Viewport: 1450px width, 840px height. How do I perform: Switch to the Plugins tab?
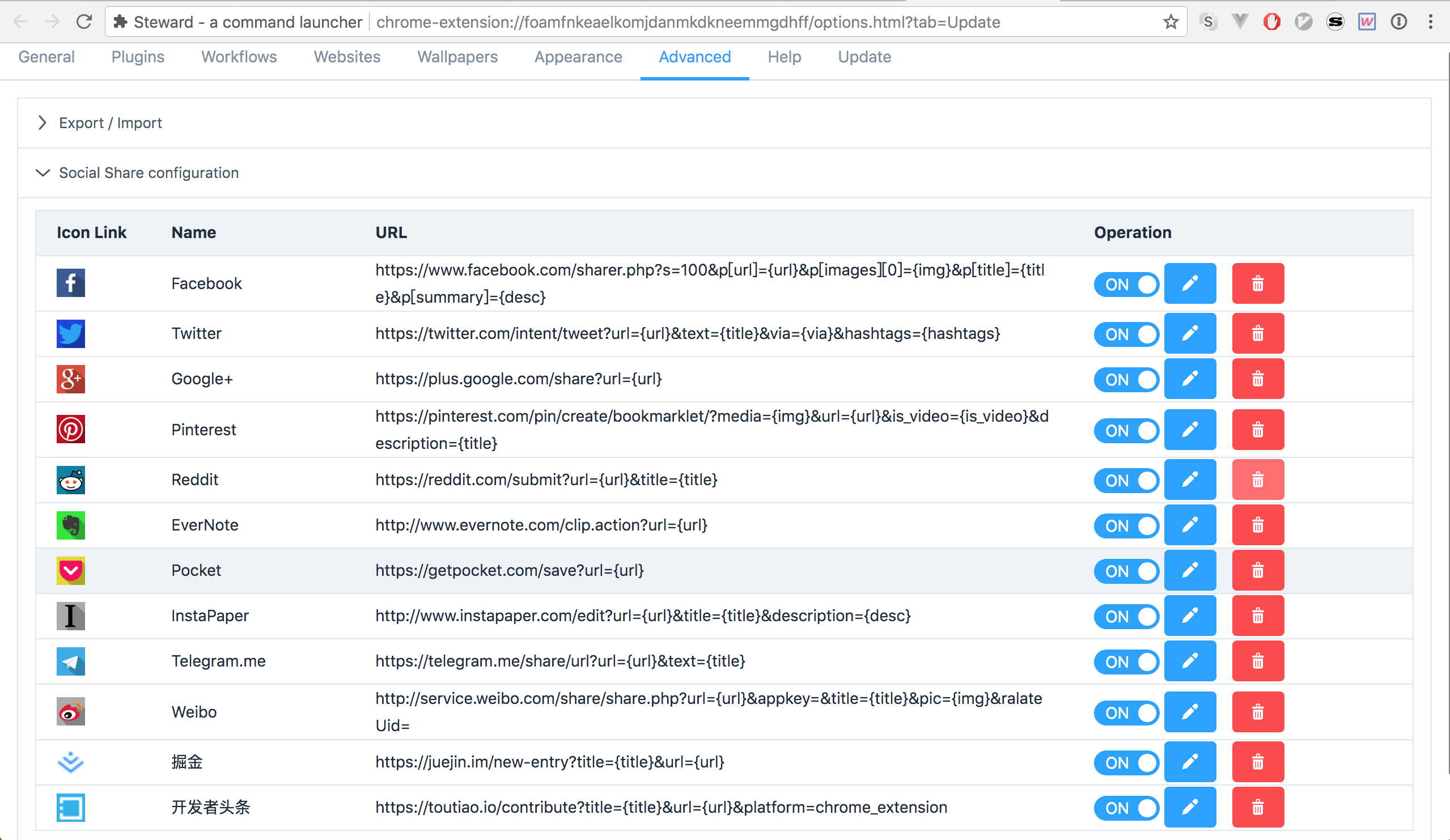tap(138, 57)
